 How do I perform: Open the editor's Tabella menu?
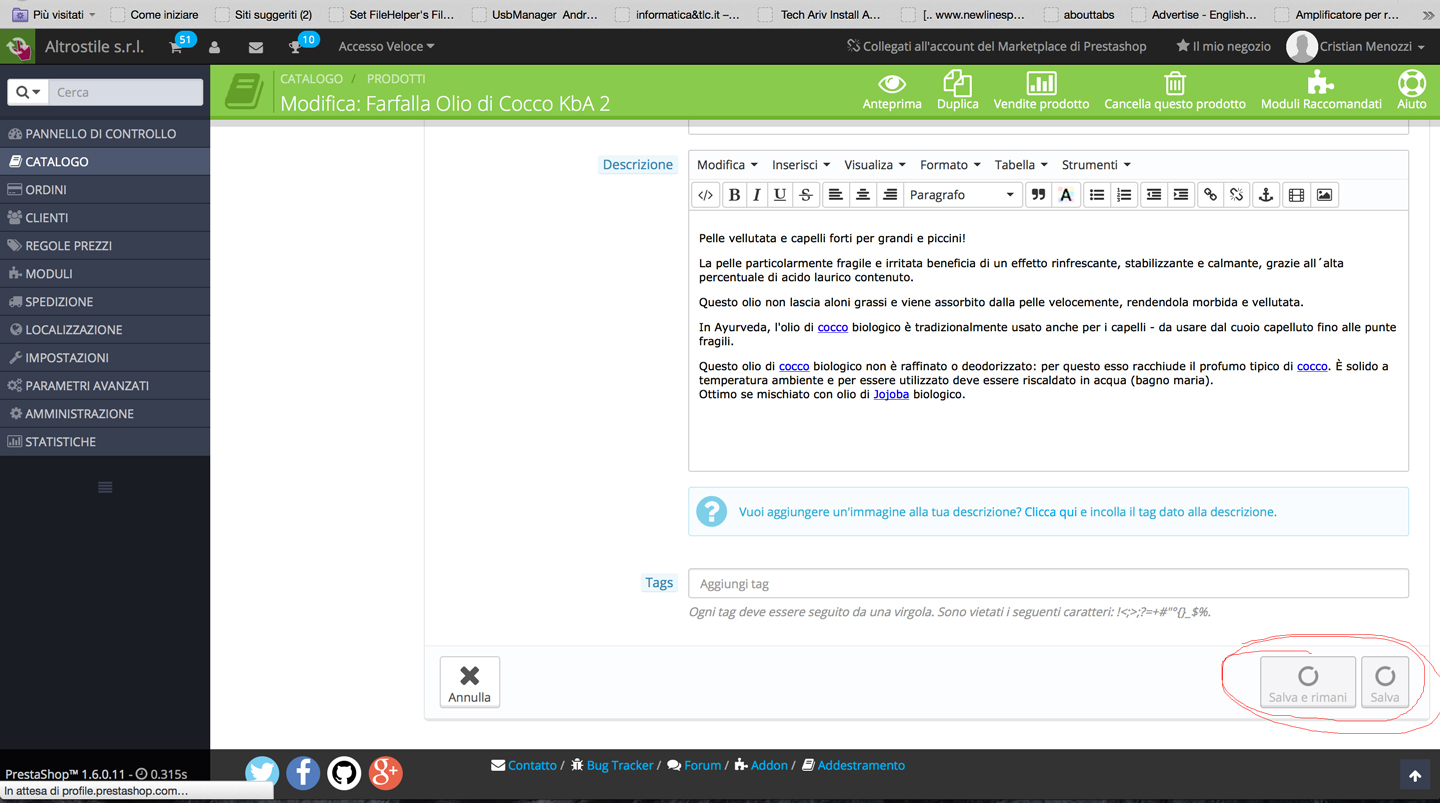[x=1021, y=165]
